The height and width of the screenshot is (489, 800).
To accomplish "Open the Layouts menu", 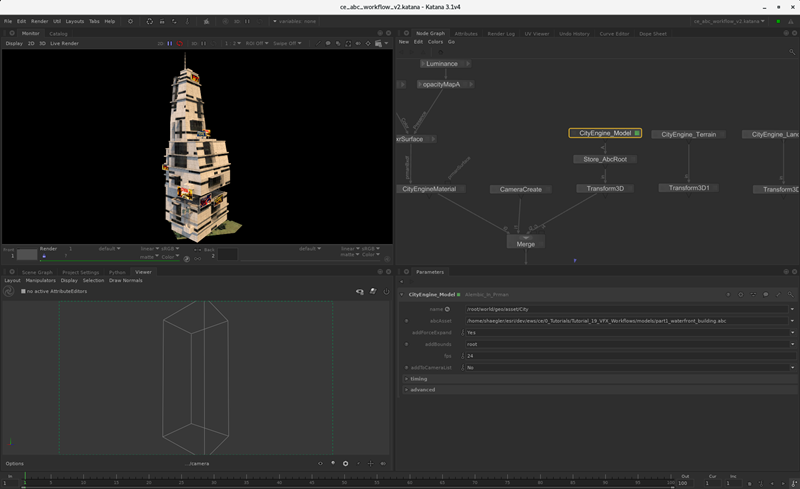I will click(75, 21).
